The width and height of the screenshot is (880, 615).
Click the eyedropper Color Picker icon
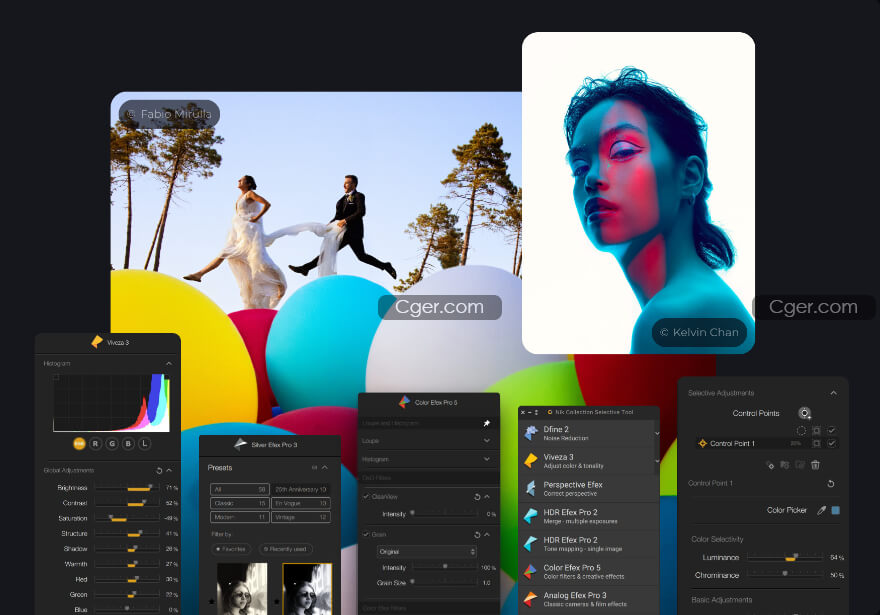coord(821,510)
